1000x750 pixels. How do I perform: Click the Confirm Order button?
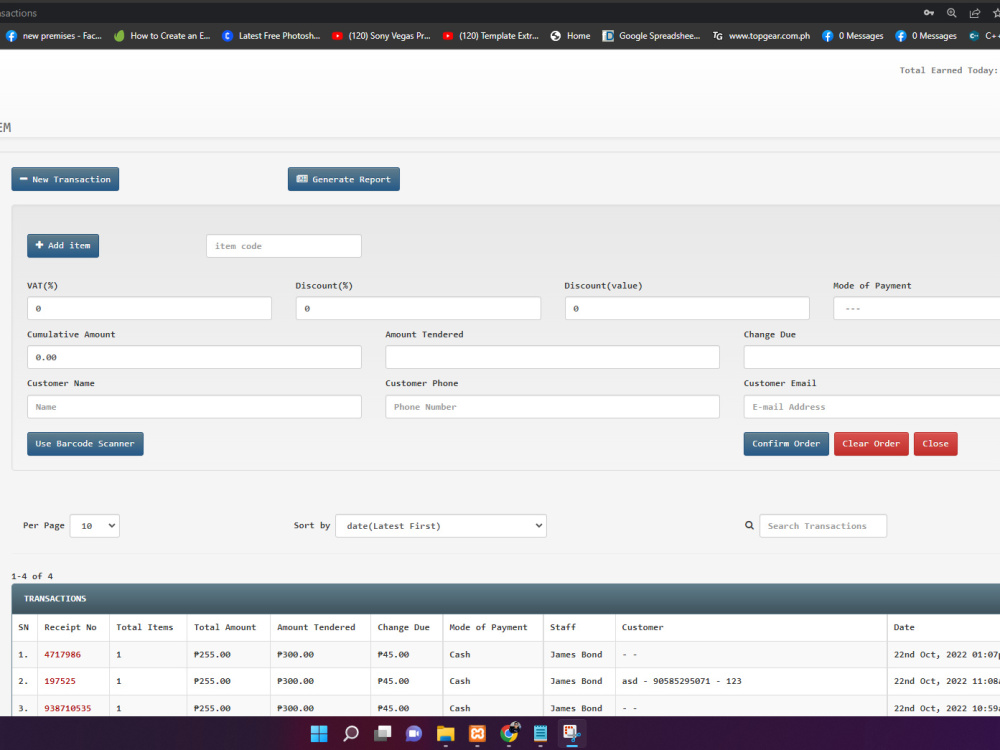coord(786,444)
